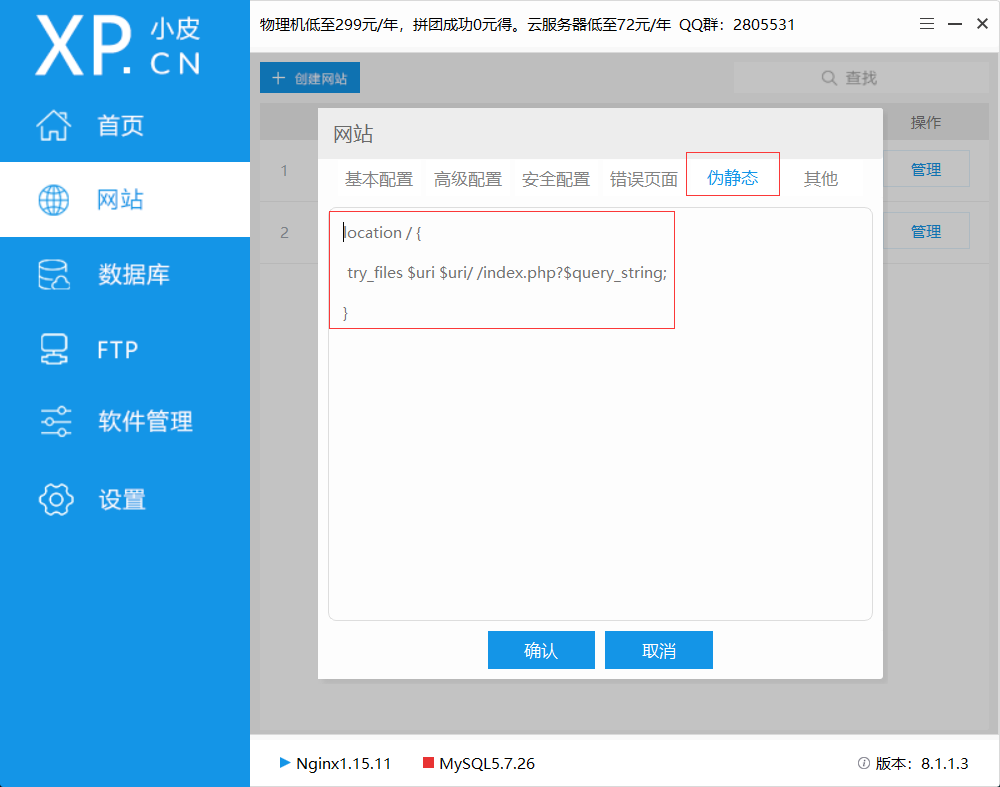Switch to the 高级配置 tab
The image size is (1000, 787).
(x=467, y=180)
